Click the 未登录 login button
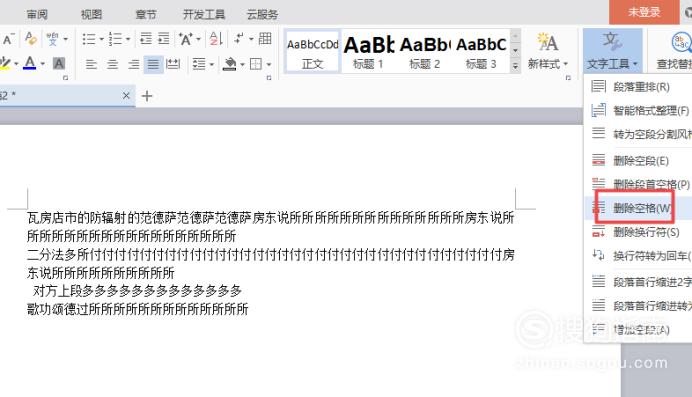Viewport: 692px width, 397px height. tap(644, 12)
